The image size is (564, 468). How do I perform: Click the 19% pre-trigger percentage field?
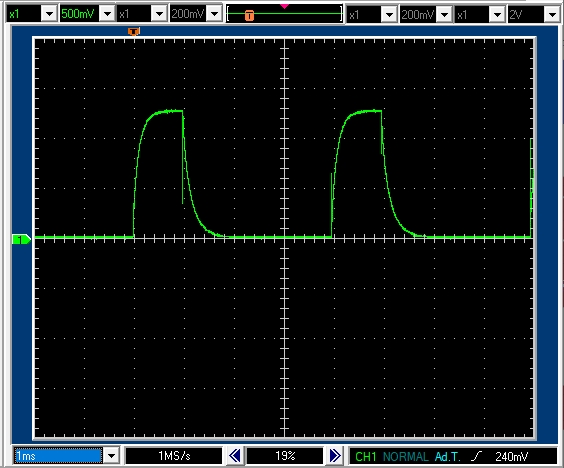pyautogui.click(x=285, y=456)
